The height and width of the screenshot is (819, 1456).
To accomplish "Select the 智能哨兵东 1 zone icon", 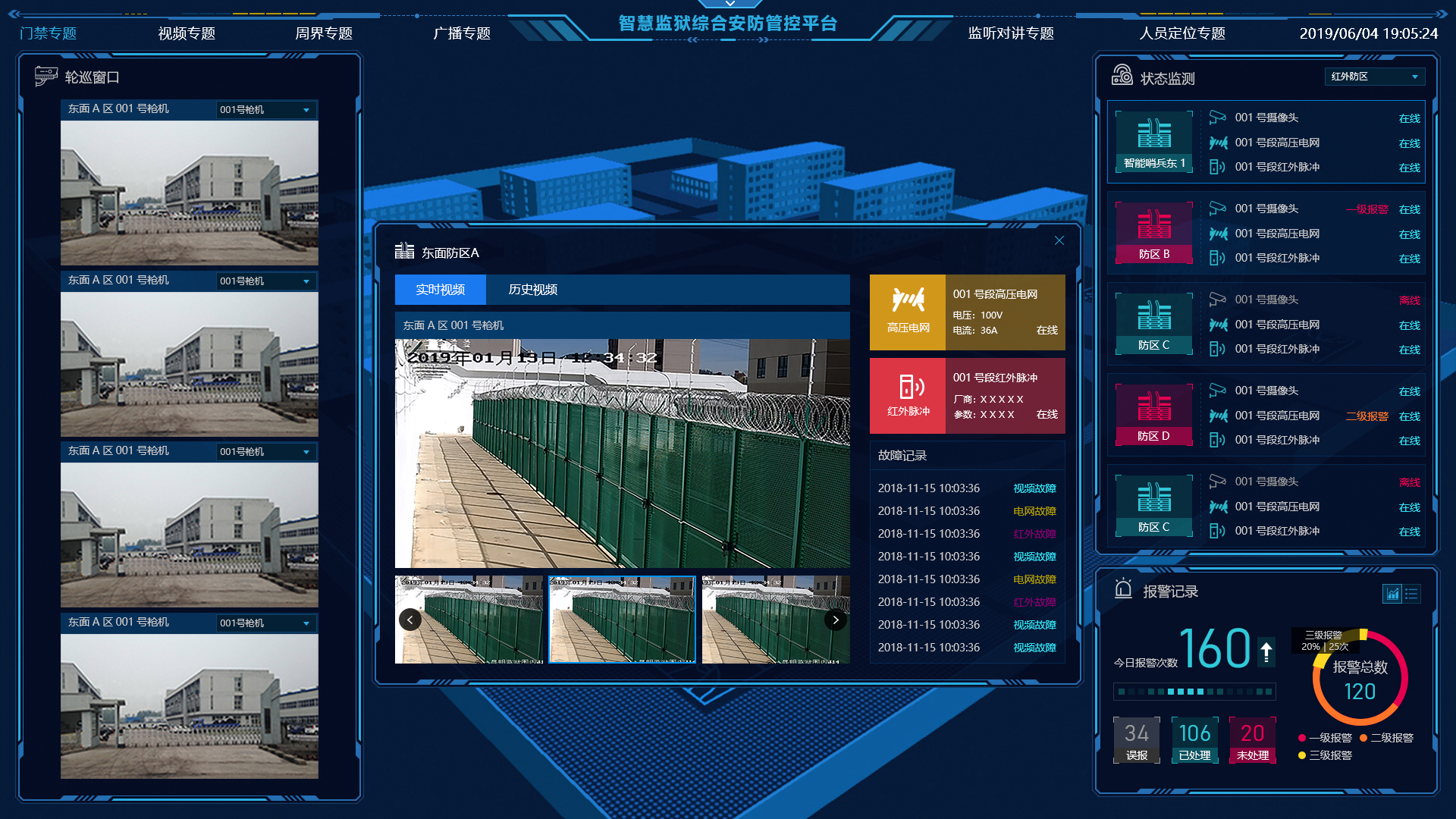I will pos(1153,134).
